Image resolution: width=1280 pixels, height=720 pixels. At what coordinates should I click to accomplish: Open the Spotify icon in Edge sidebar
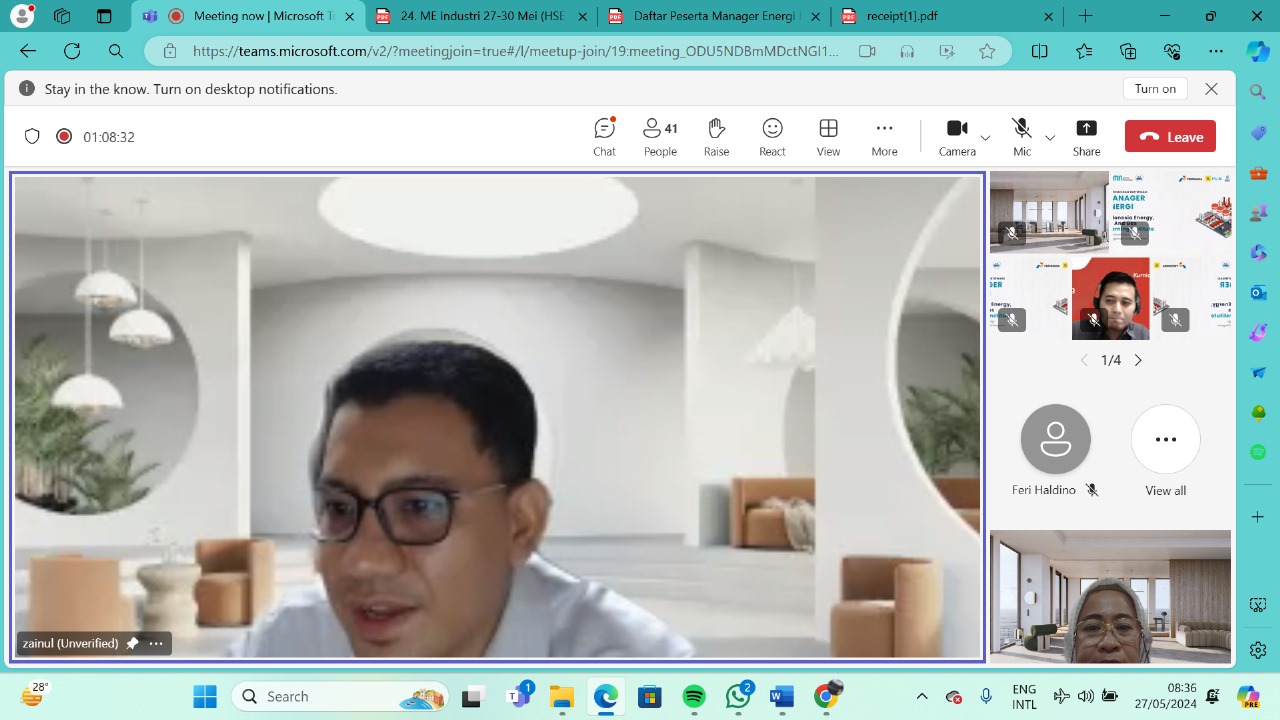pos(1258,452)
